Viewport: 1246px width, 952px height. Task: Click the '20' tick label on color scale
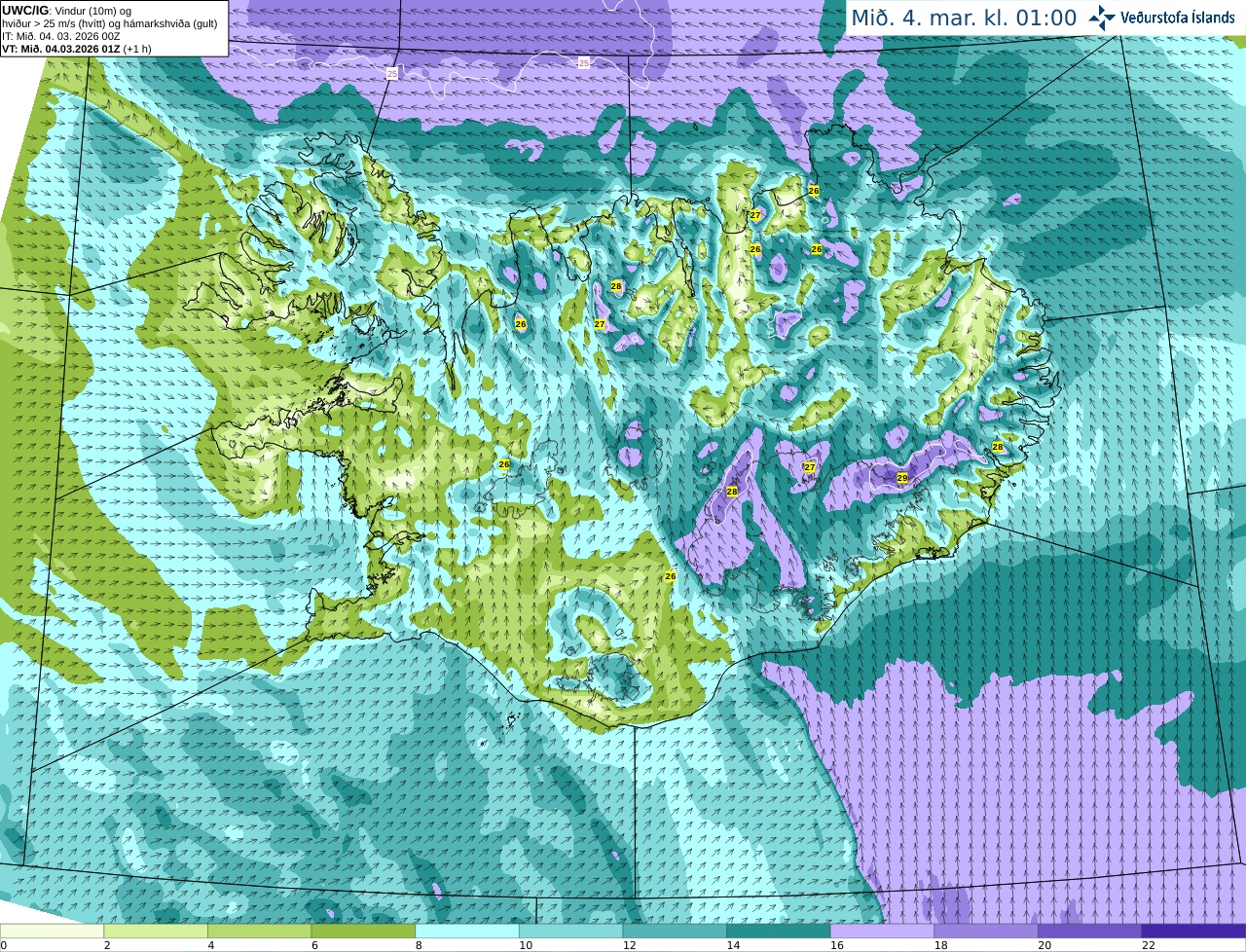(x=1044, y=945)
